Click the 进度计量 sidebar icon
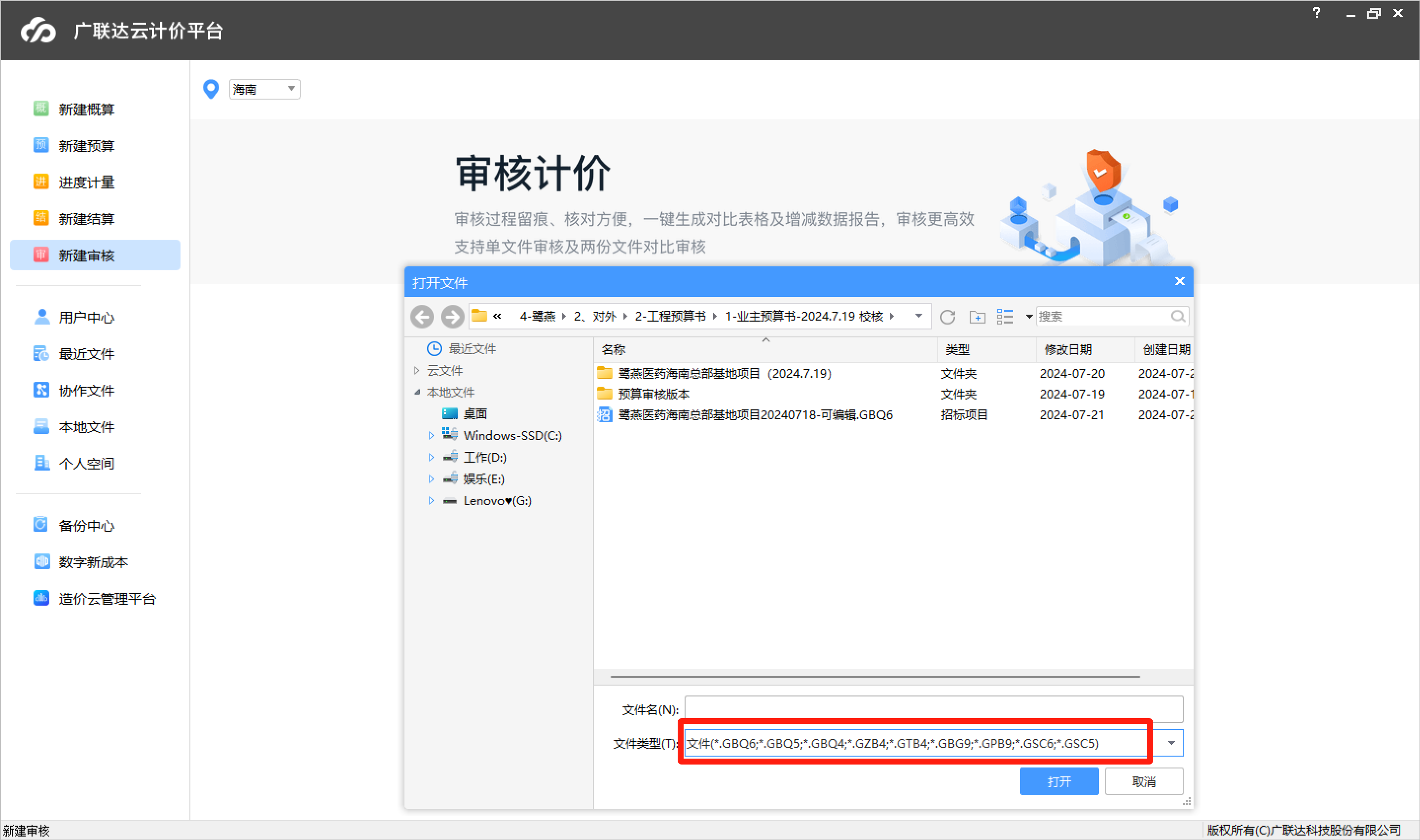The image size is (1420, 840). click(x=41, y=182)
